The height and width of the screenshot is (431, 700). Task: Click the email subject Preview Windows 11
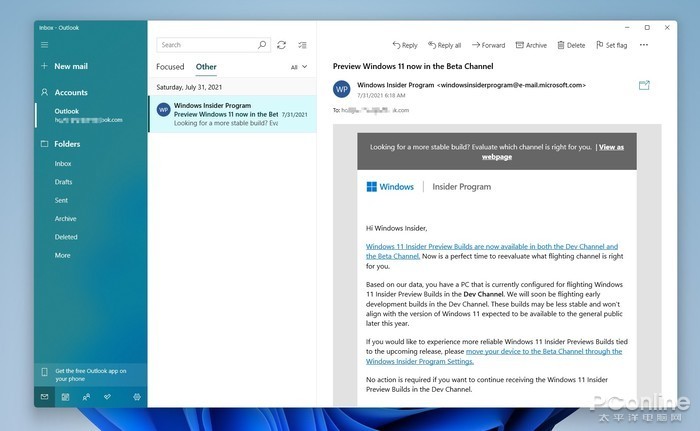tap(413, 66)
